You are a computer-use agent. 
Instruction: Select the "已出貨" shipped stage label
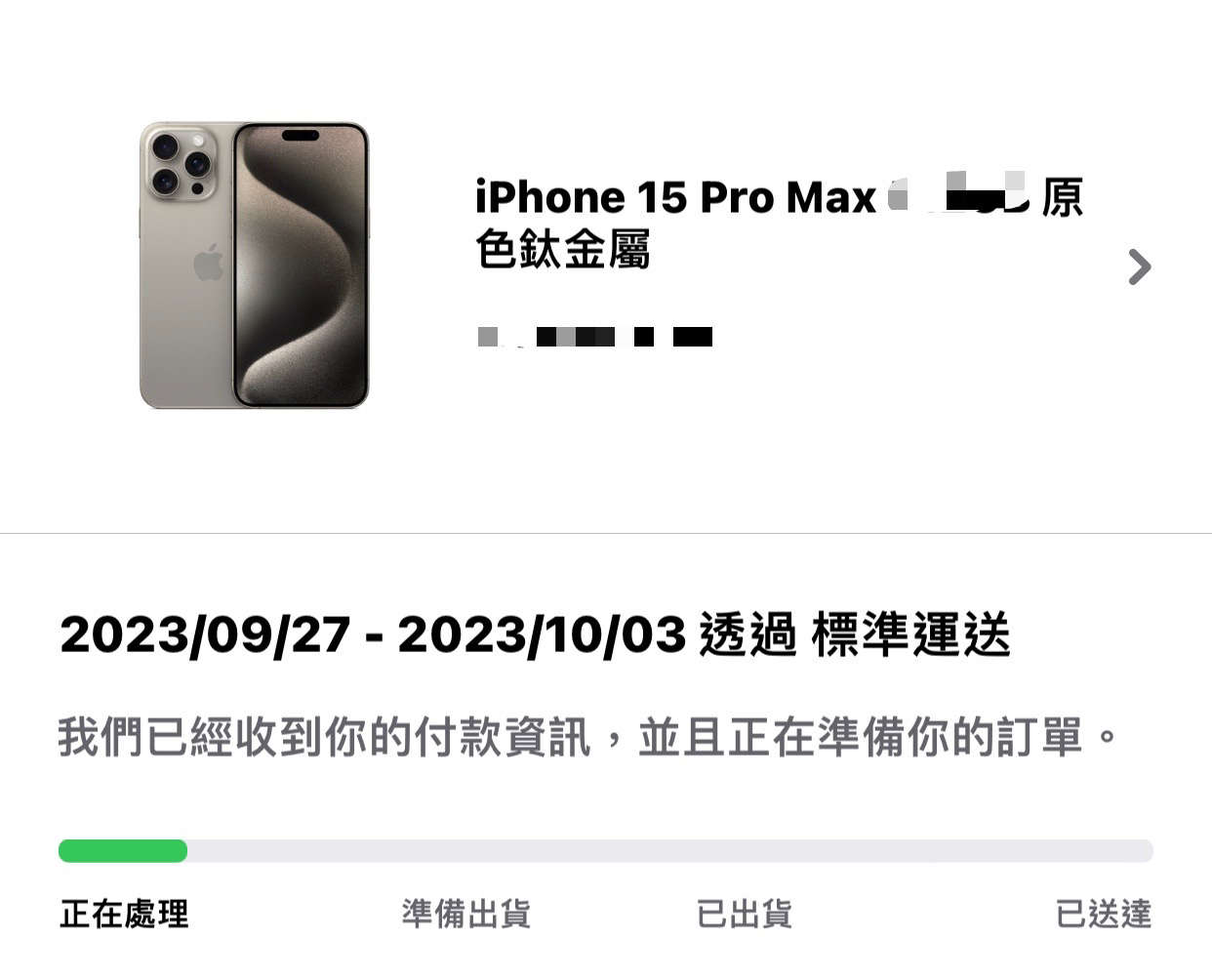pos(744,915)
